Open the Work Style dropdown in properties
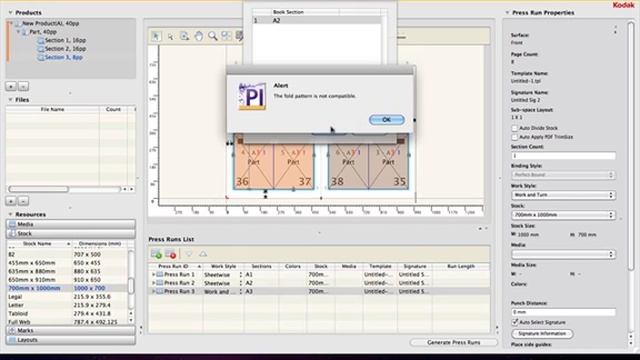This screenshot has height=360, width=640. coord(563,195)
